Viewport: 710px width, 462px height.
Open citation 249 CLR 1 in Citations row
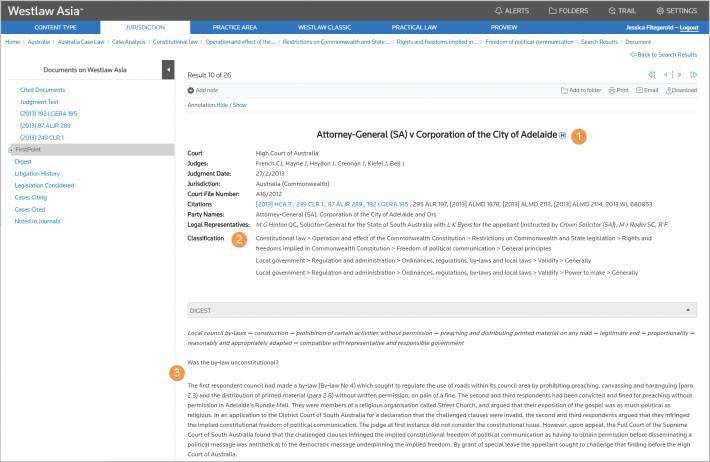click(x=310, y=204)
